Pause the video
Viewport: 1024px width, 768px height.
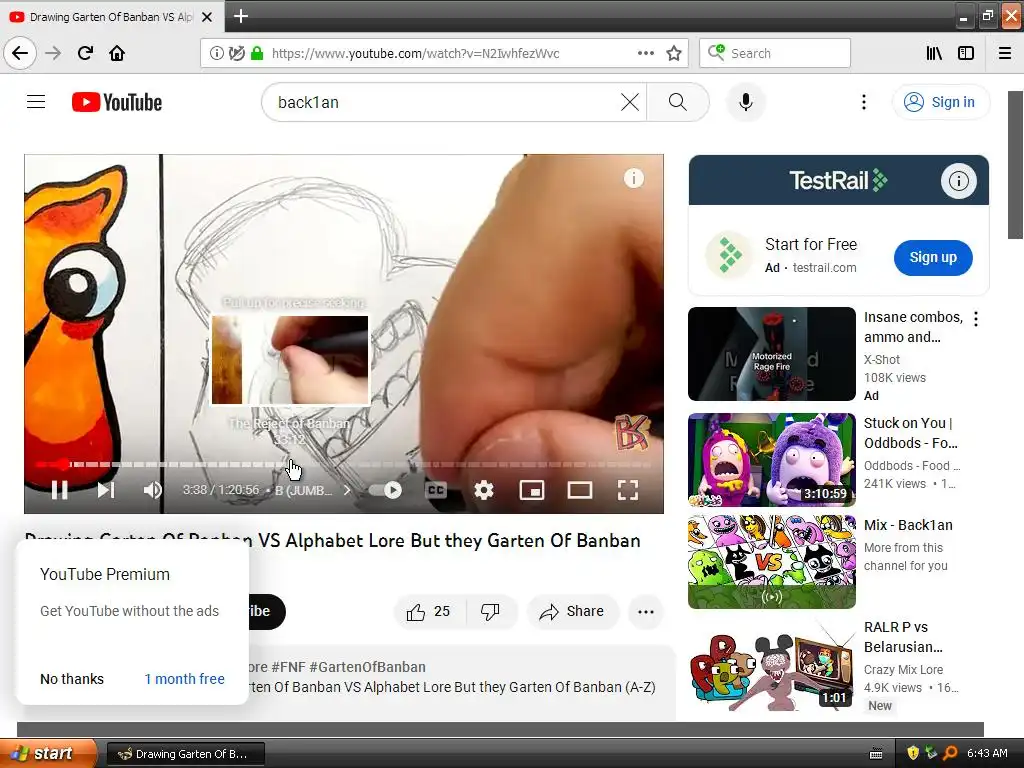59,490
